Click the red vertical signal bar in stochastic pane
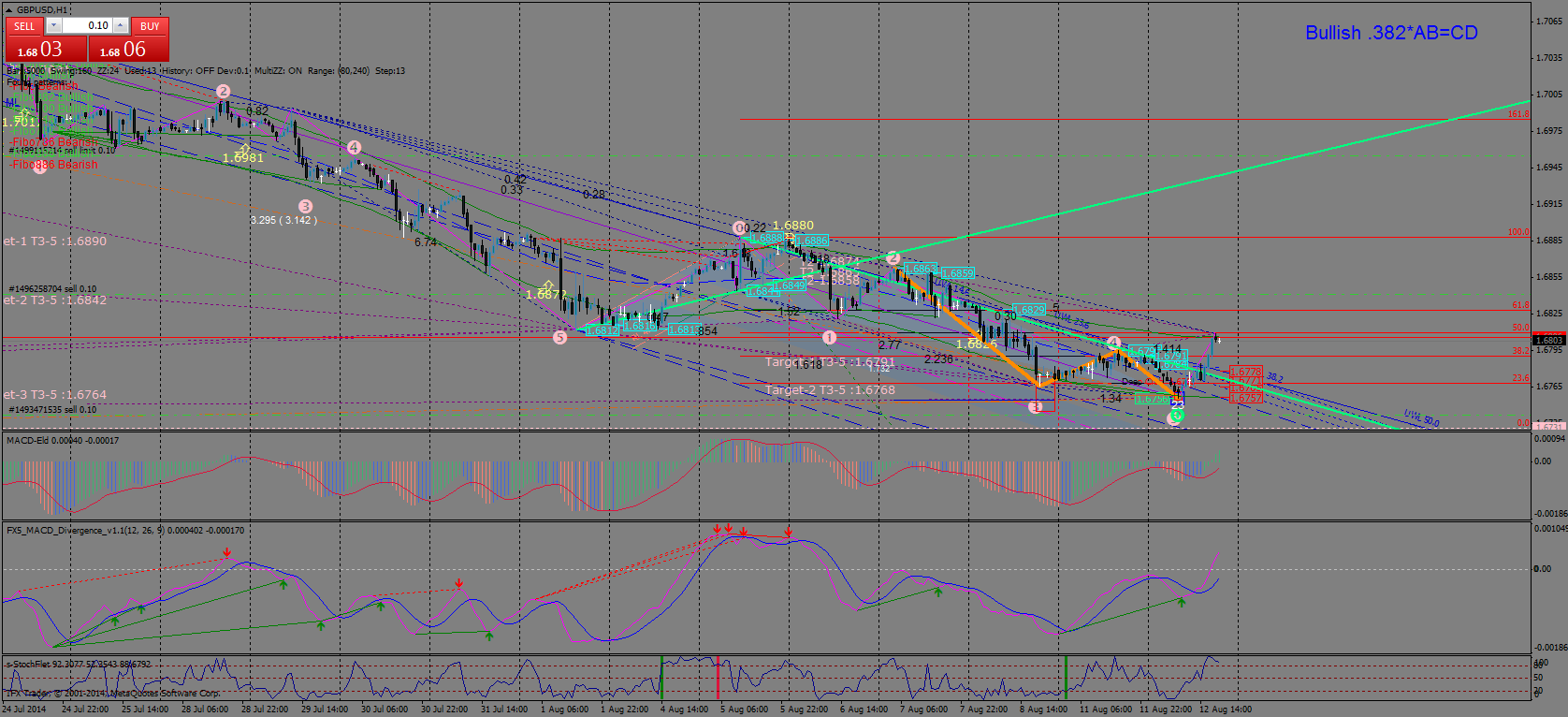The height and width of the screenshot is (717, 1568). point(718,677)
